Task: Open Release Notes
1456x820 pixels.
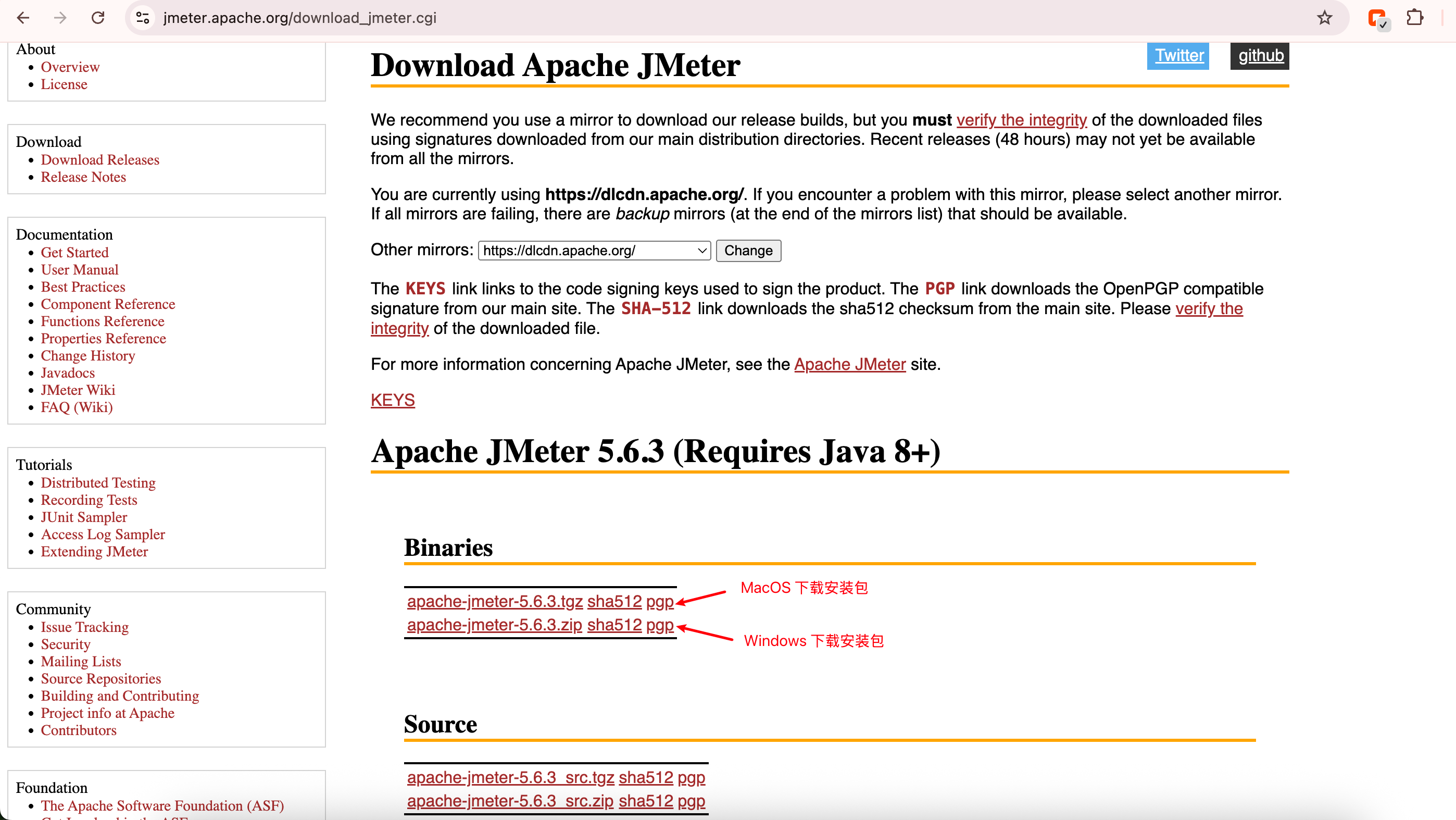Action: [83, 177]
